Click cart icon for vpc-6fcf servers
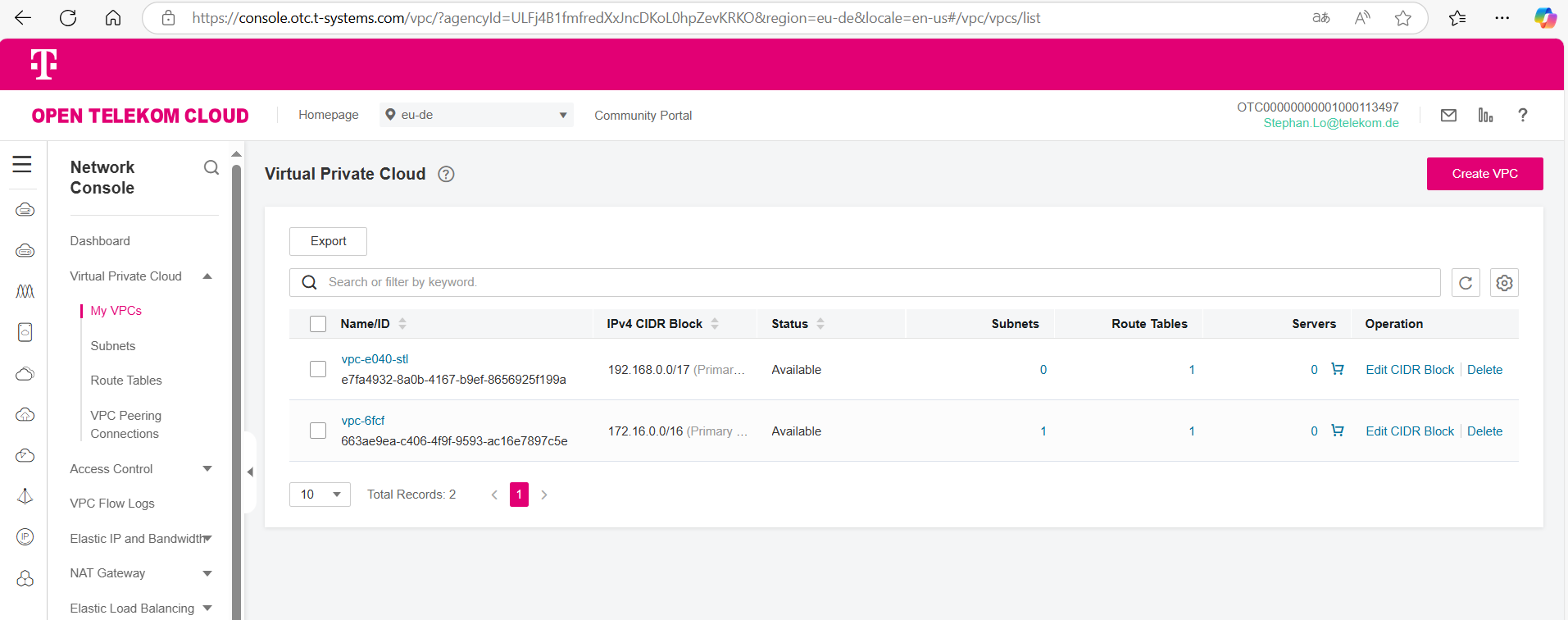 click(x=1338, y=431)
